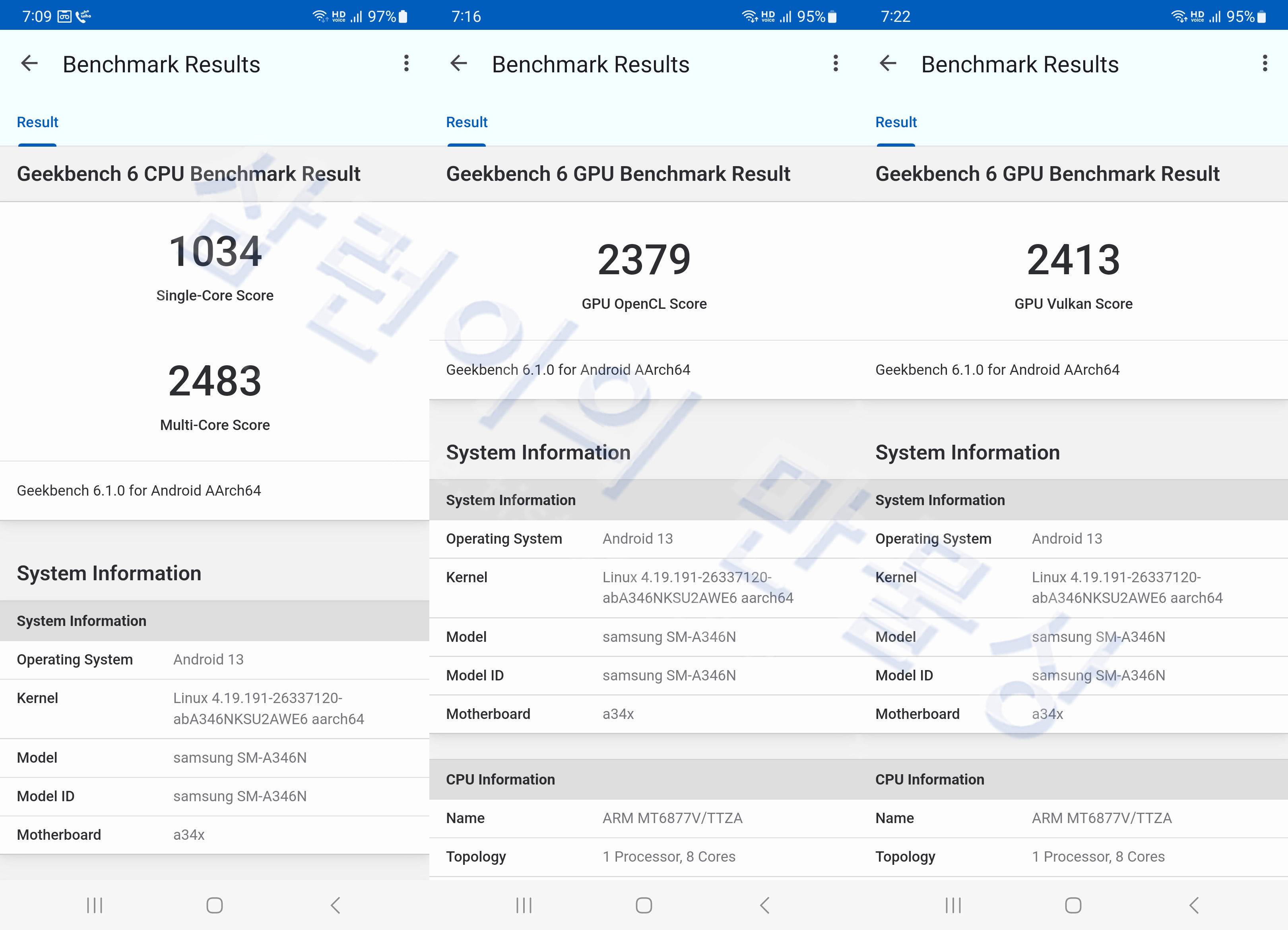Tap navigation back chevron on middle screen
The height and width of the screenshot is (930, 1288).
765,905
